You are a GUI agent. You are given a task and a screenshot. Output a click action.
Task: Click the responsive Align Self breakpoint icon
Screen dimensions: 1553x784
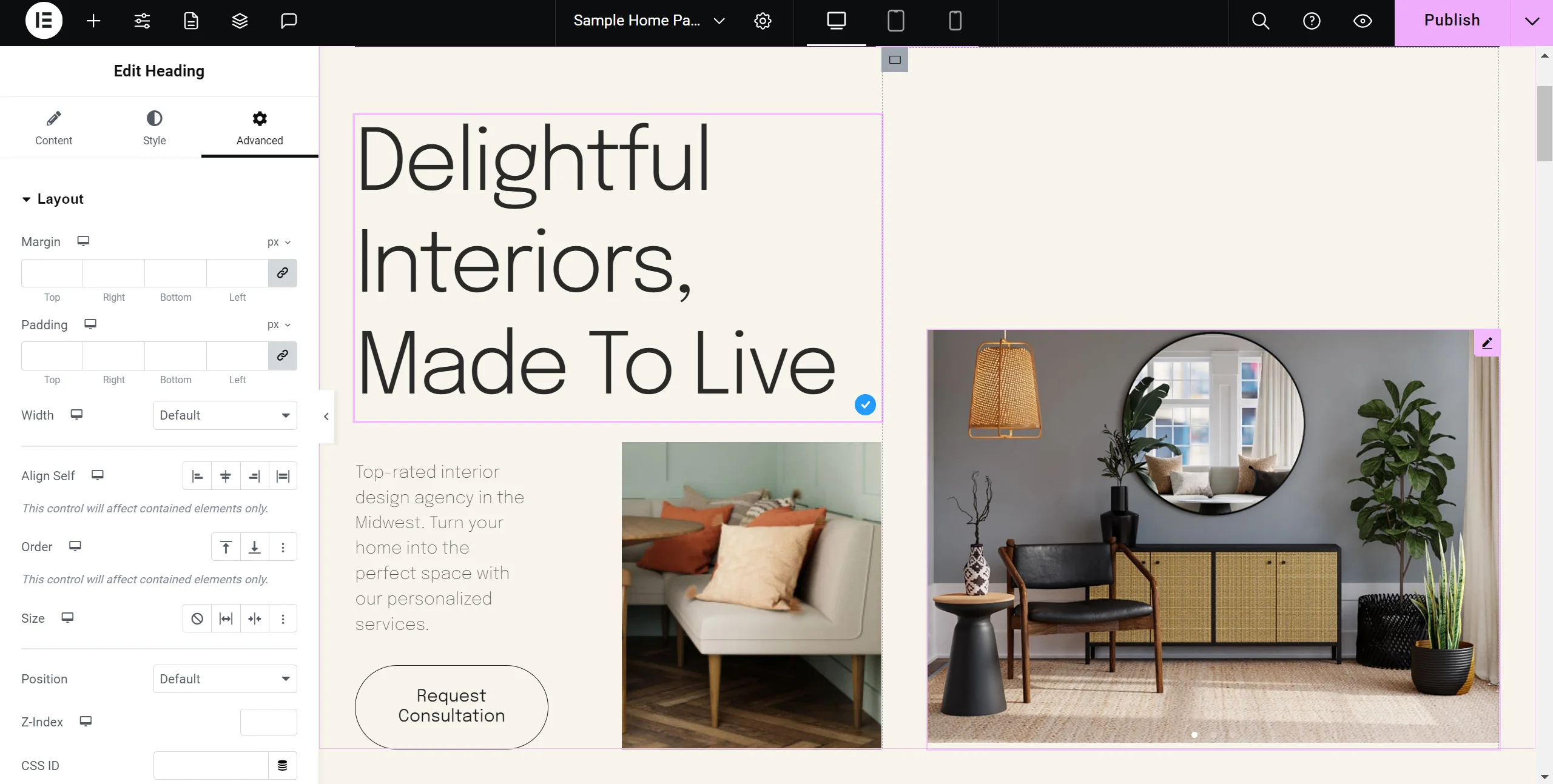[97, 475]
